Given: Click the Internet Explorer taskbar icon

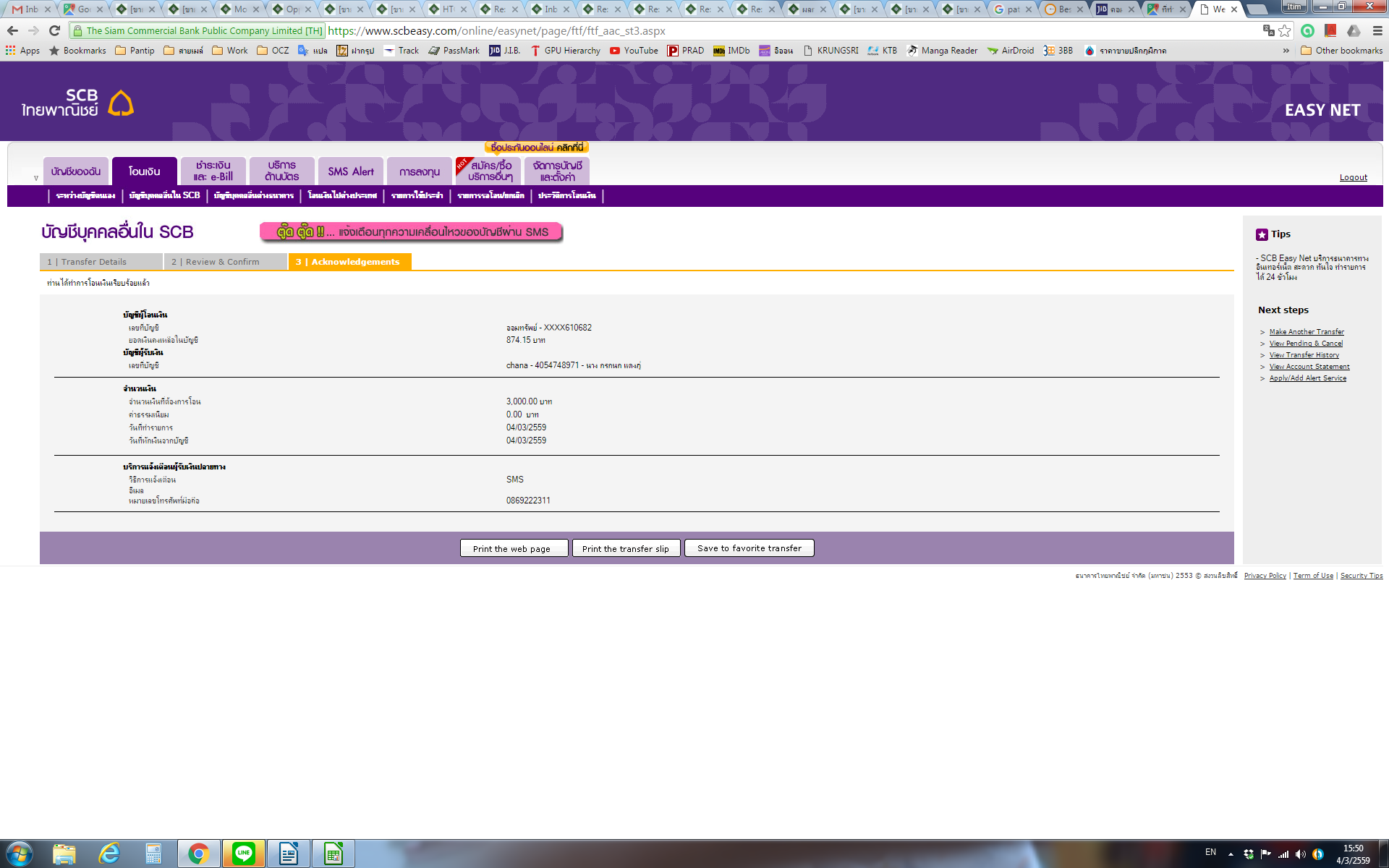Looking at the screenshot, I should point(109,854).
